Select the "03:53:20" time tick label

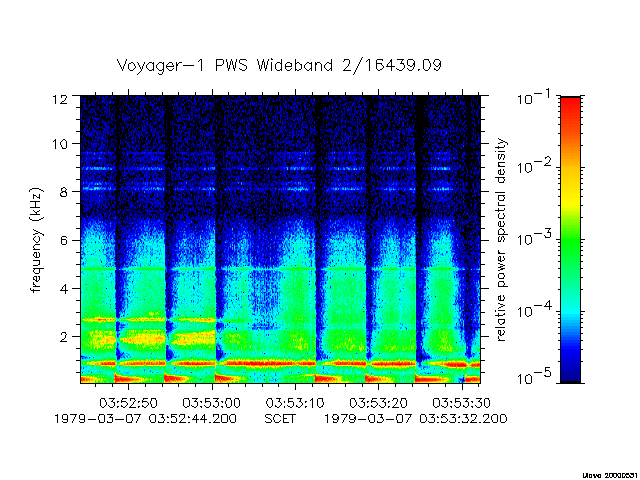378,403
